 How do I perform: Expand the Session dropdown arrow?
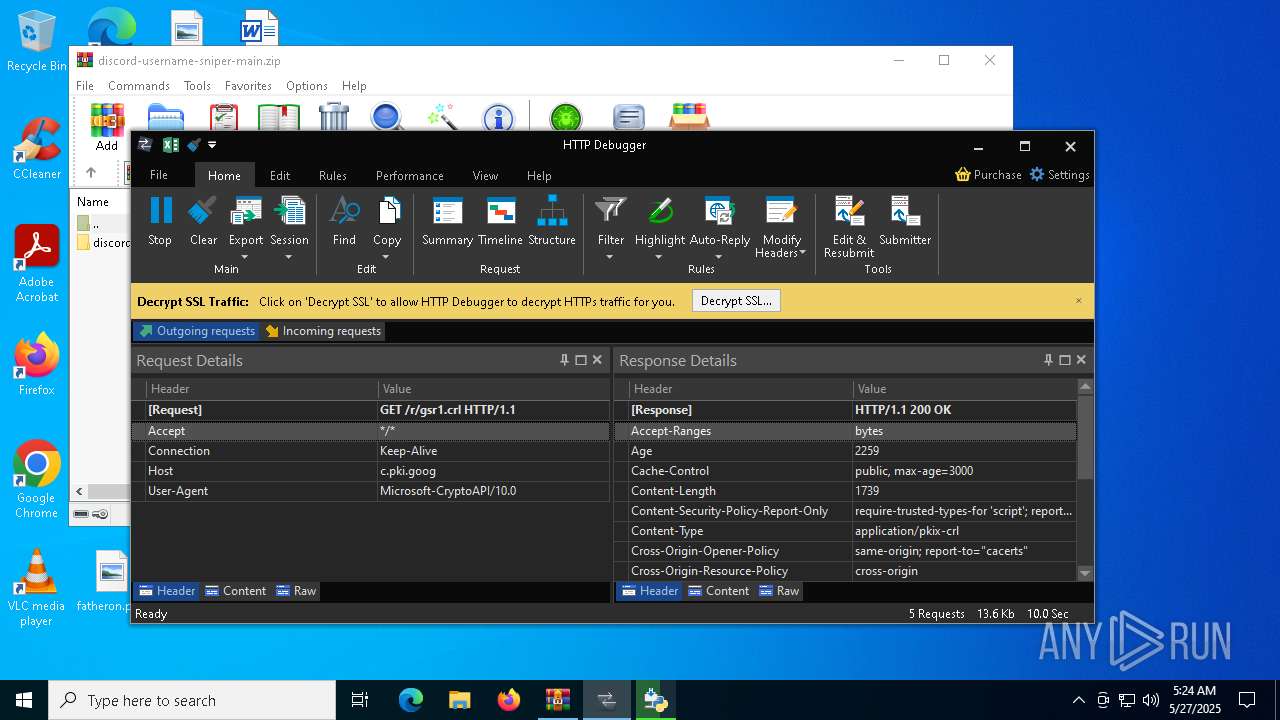coord(289,257)
